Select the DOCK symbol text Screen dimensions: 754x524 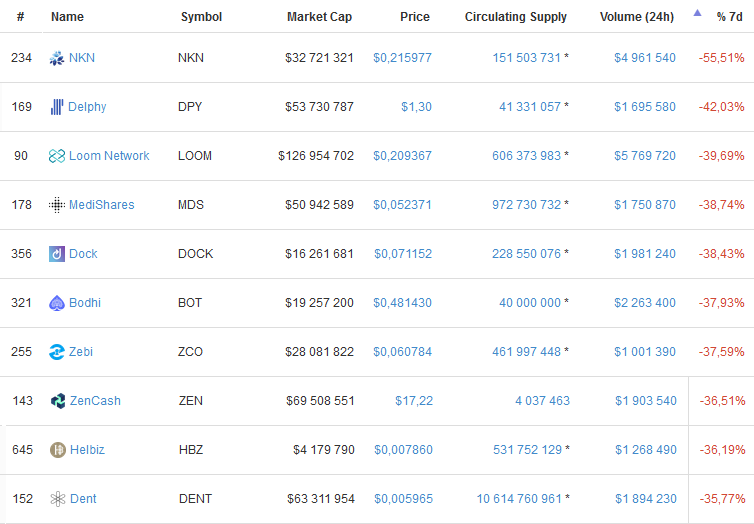[195, 254]
